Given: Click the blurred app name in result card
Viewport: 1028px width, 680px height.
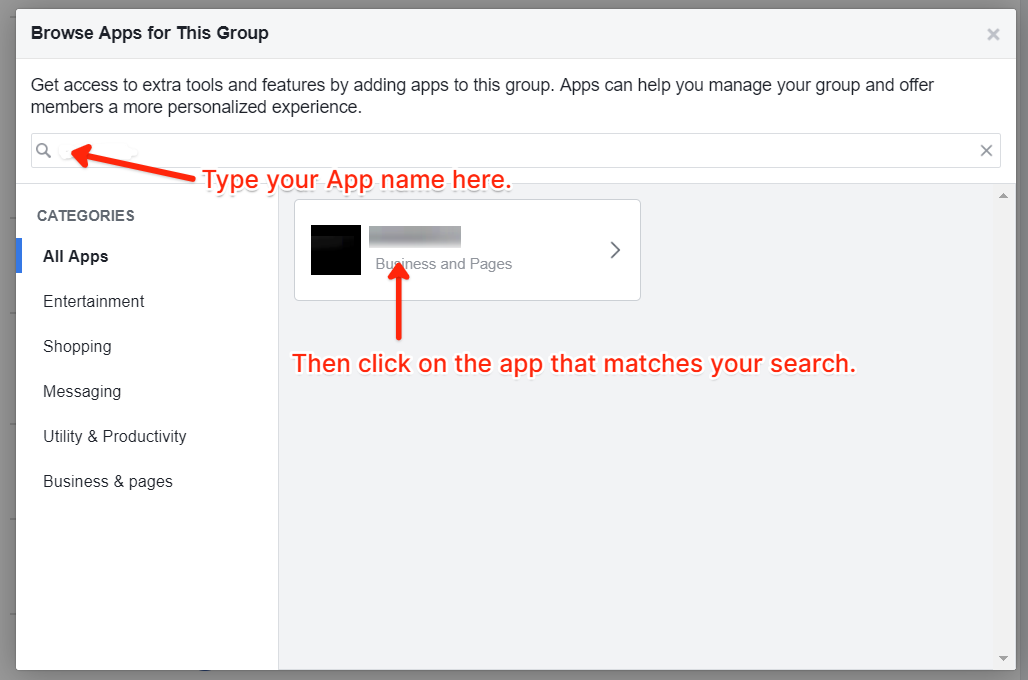Looking at the screenshot, I should click(x=415, y=237).
